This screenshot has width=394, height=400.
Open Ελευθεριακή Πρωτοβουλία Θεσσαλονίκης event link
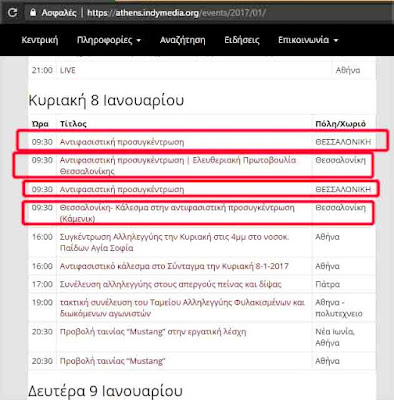pyautogui.click(x=178, y=165)
